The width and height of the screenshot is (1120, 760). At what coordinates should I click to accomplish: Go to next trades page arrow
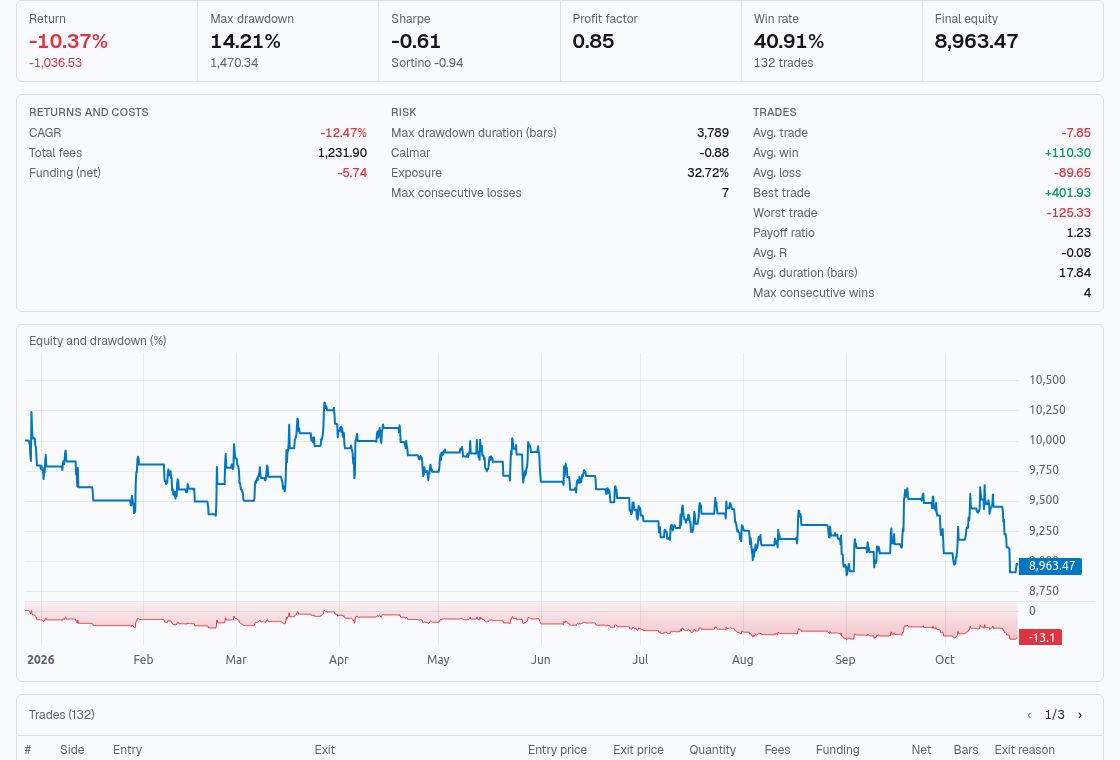tap(1079, 715)
